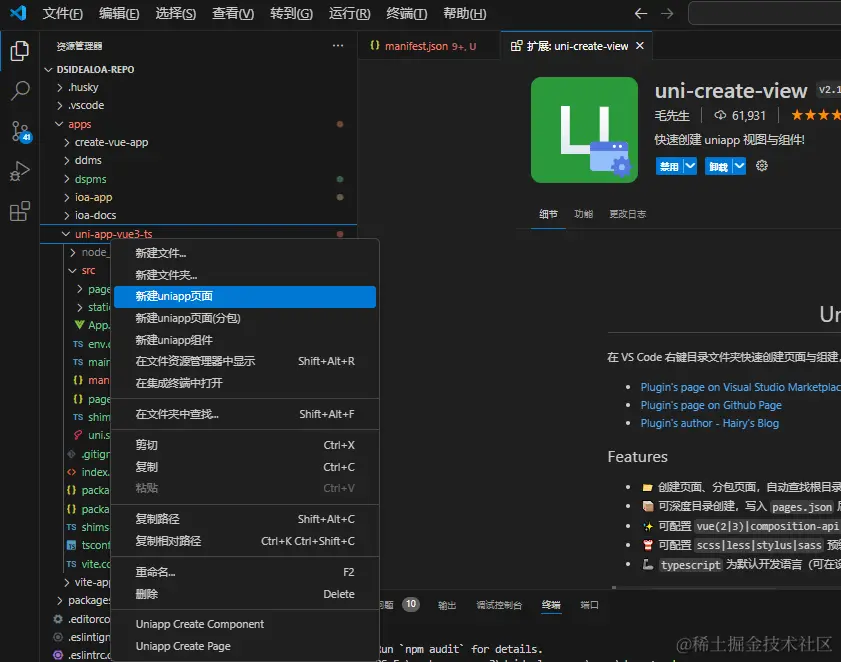This screenshot has height=662, width=841.
Task: Close the uni-create-view extension tab
Action: click(640, 46)
